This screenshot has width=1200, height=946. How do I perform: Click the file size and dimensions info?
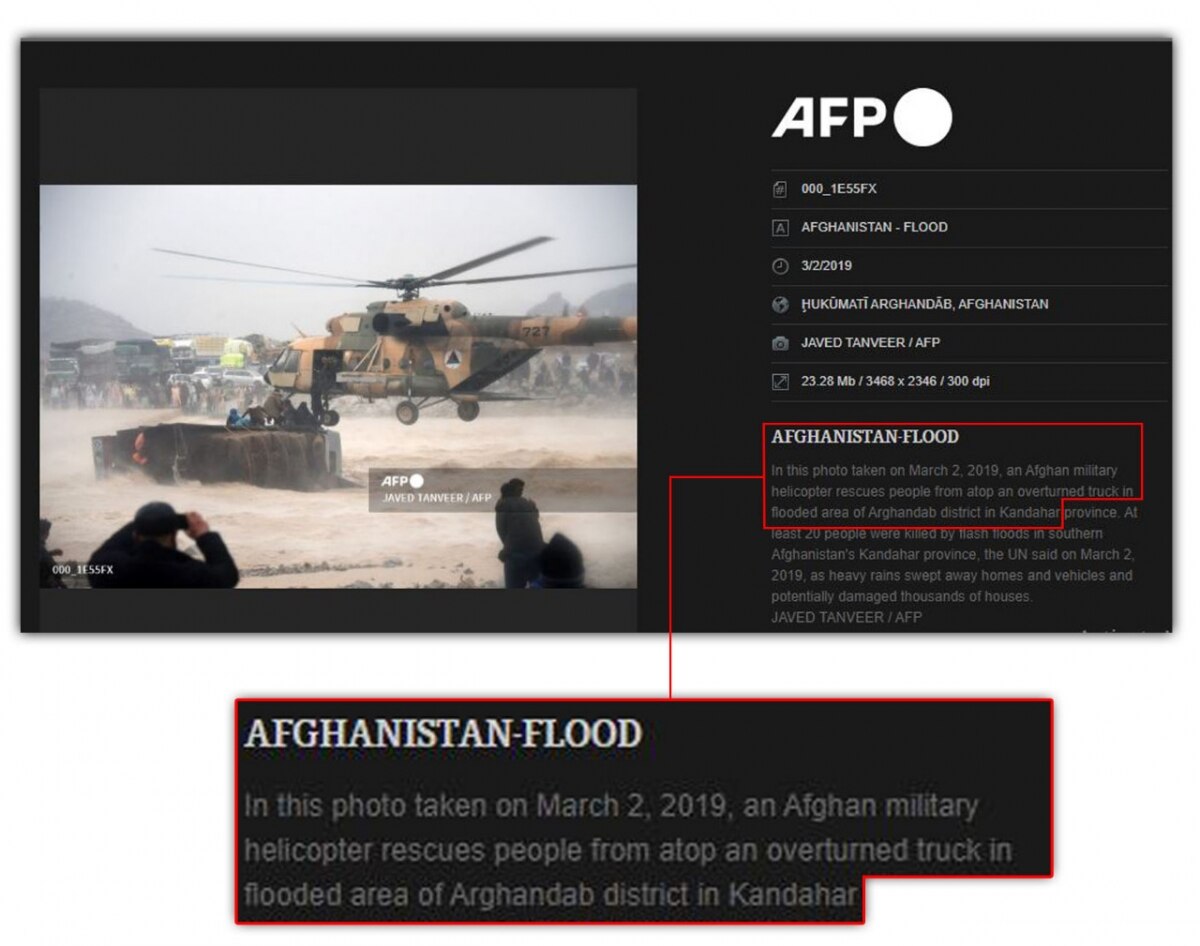point(895,381)
